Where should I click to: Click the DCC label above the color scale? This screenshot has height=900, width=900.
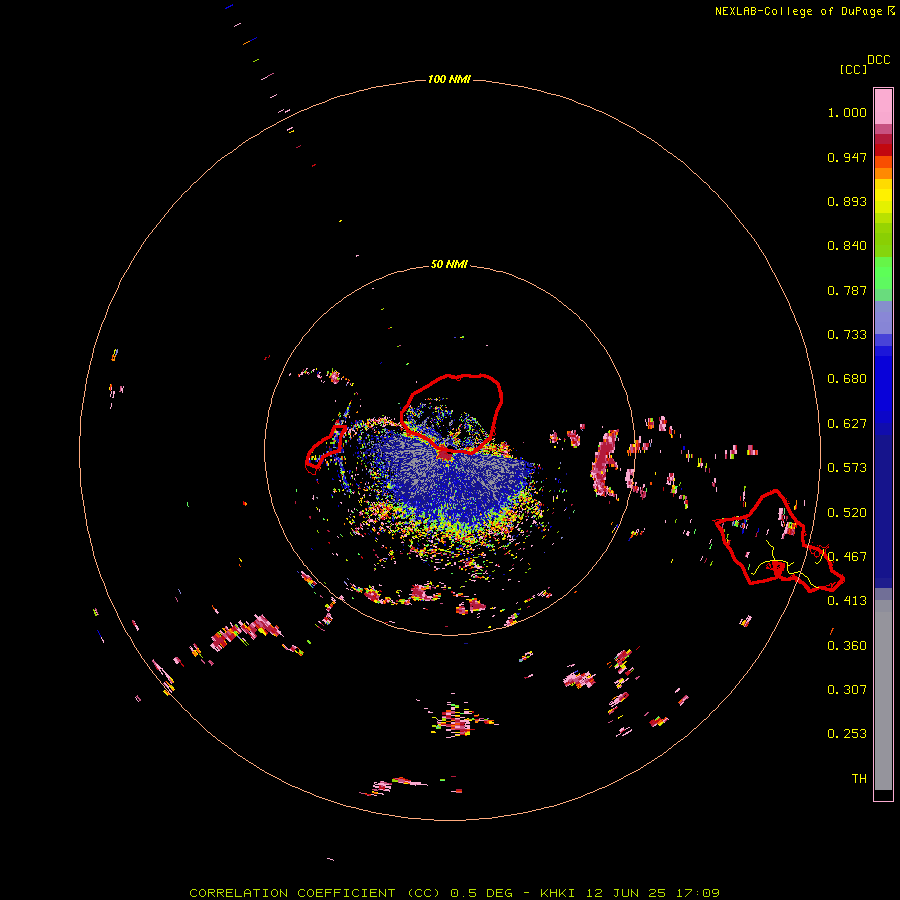click(878, 60)
